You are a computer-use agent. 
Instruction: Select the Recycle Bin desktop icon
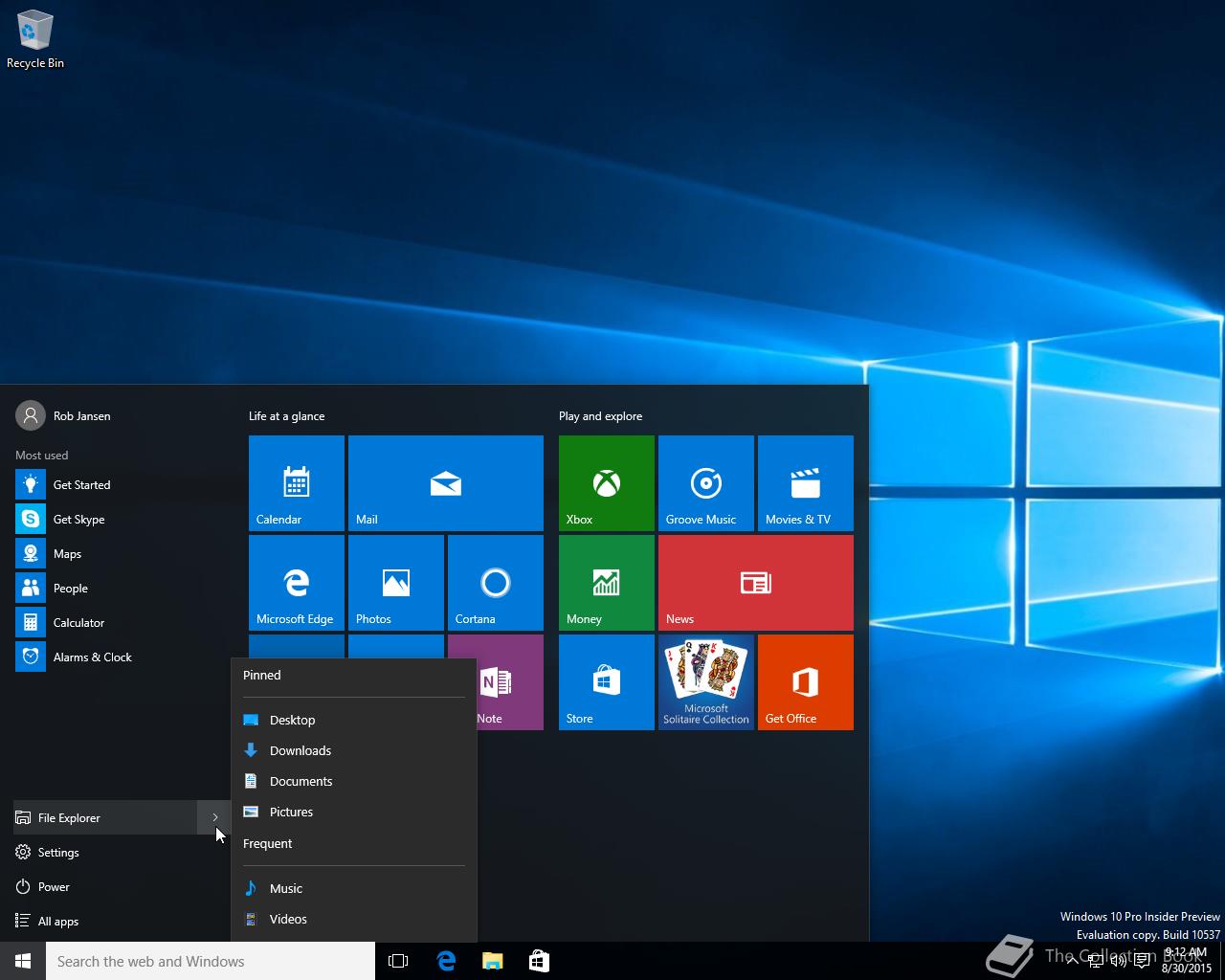coord(35,40)
